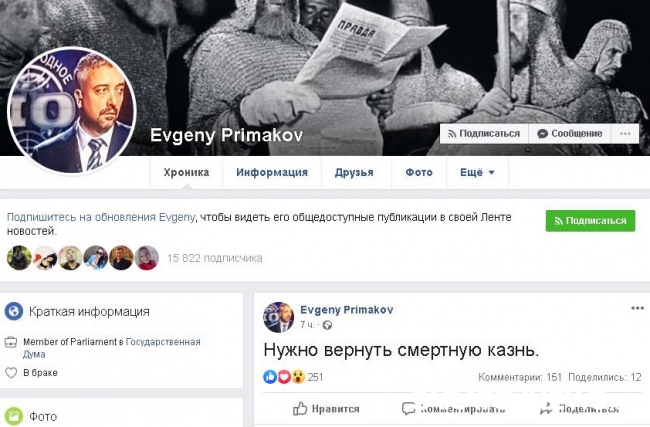Viewport: 650px width, 427px height.
Task: Click the wow reaction emoji under post
Action: 298,377
